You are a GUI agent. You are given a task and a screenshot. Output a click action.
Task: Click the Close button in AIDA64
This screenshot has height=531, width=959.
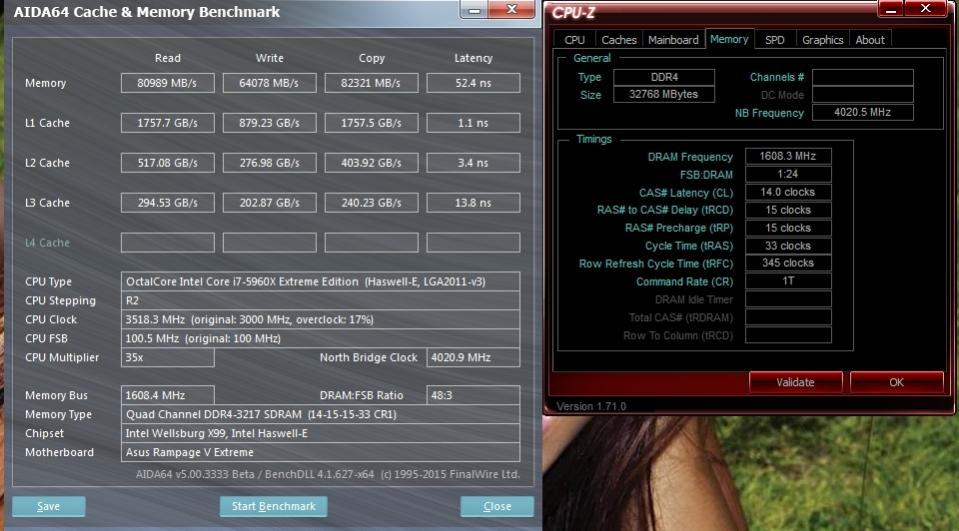(497, 506)
